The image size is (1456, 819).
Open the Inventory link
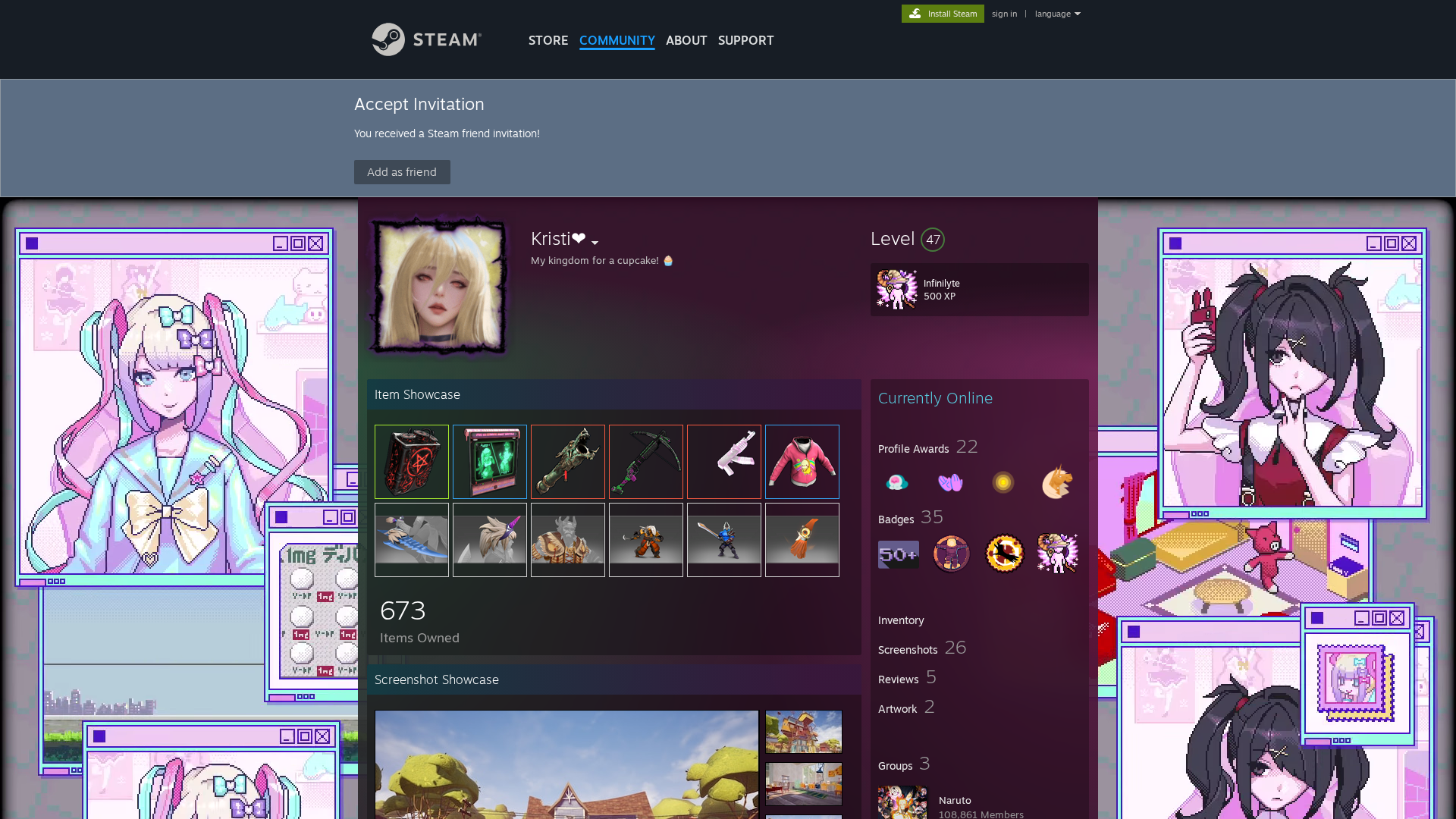(901, 620)
